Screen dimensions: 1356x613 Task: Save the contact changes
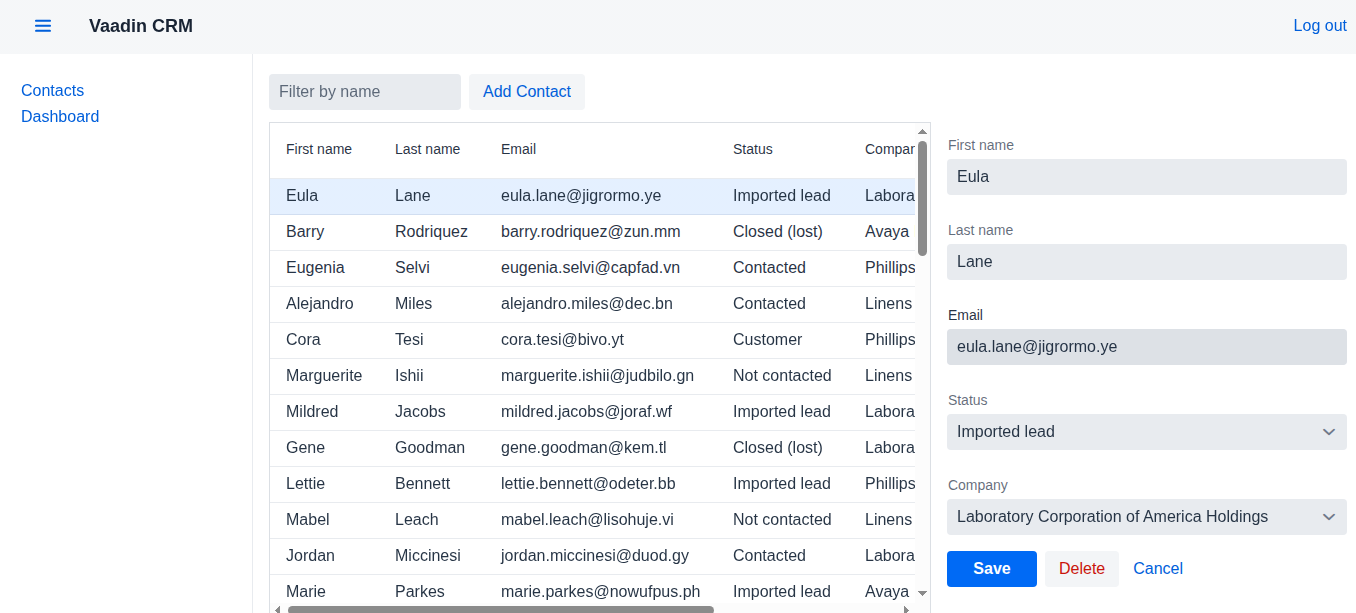[991, 568]
